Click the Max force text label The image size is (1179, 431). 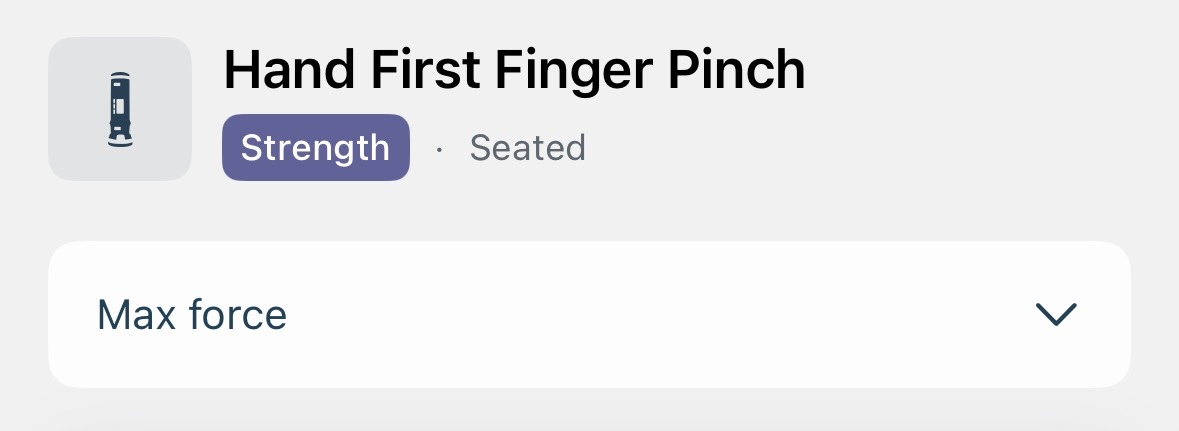pyautogui.click(x=192, y=314)
